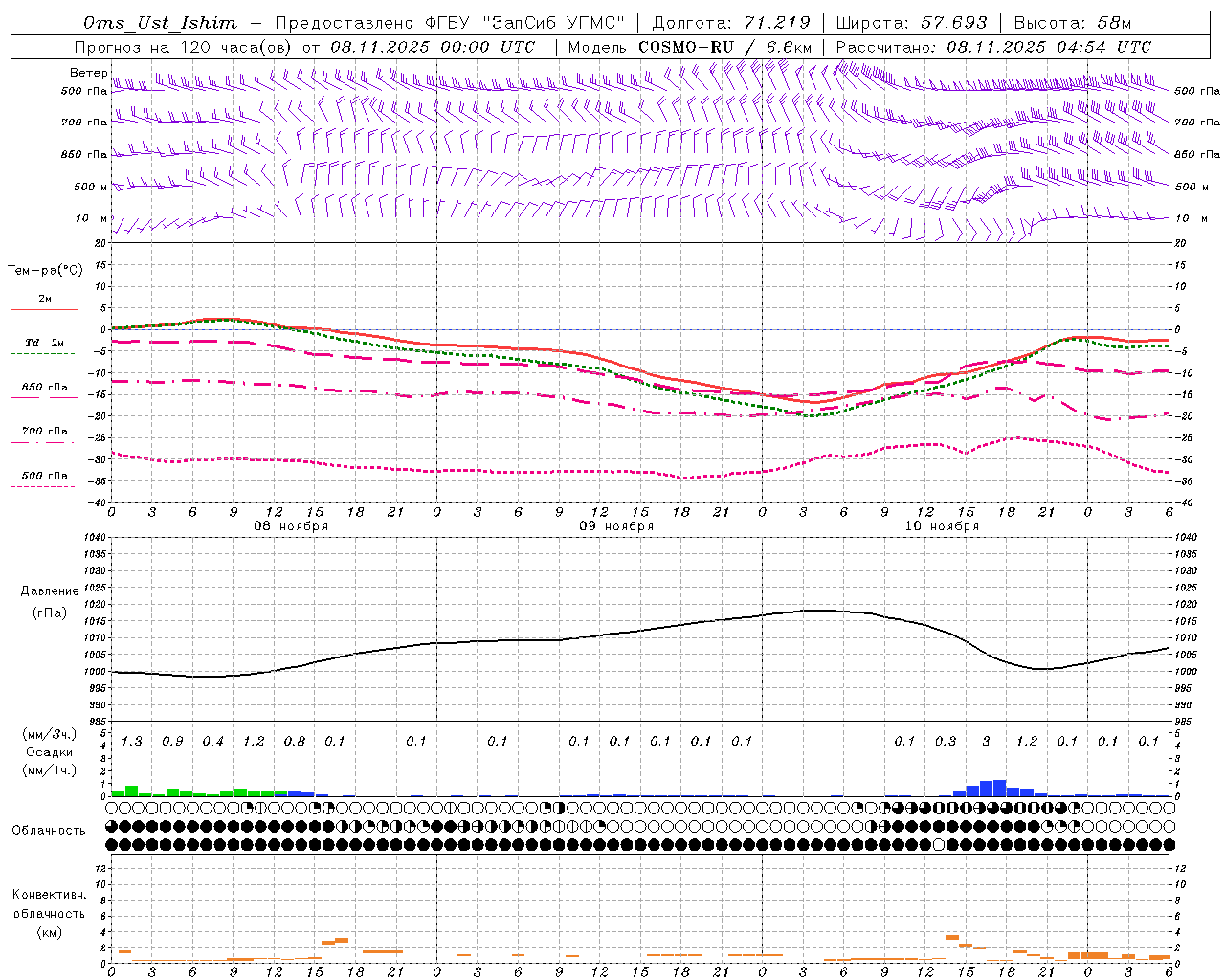Click the "(мм/1ч.)" precipitation unit label
The width and height of the screenshot is (1225, 980).
coord(49,770)
